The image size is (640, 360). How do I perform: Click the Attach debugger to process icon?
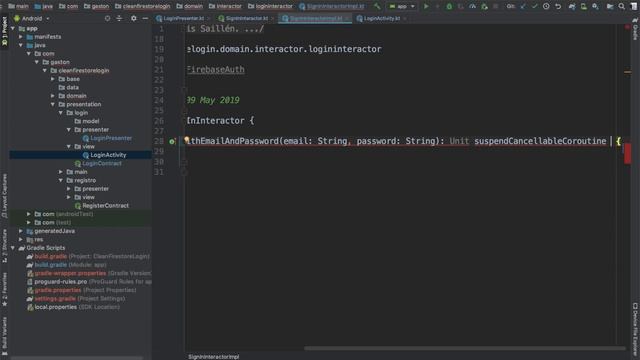coord(484,6)
